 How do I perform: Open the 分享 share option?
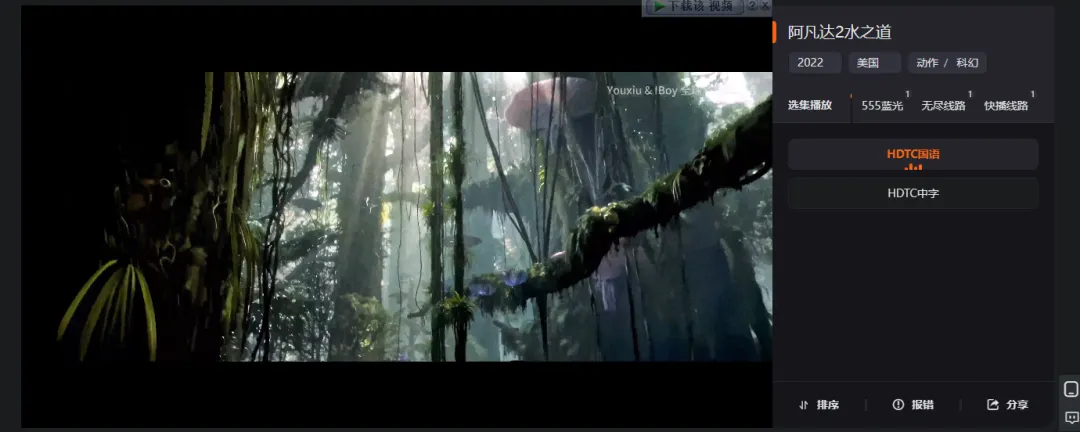tap(1008, 405)
